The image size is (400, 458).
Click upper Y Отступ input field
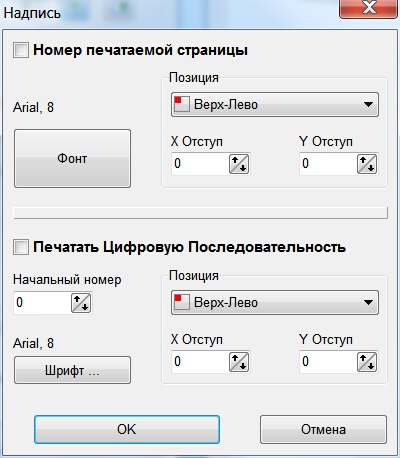[x=328, y=164]
